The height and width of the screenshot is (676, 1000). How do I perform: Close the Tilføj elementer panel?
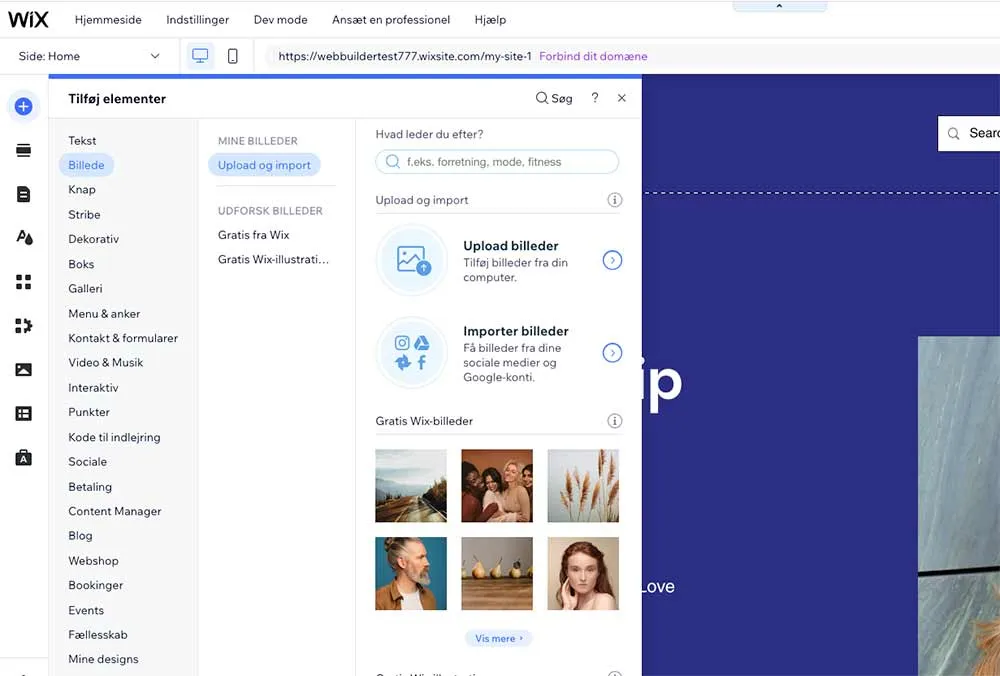pyautogui.click(x=622, y=98)
